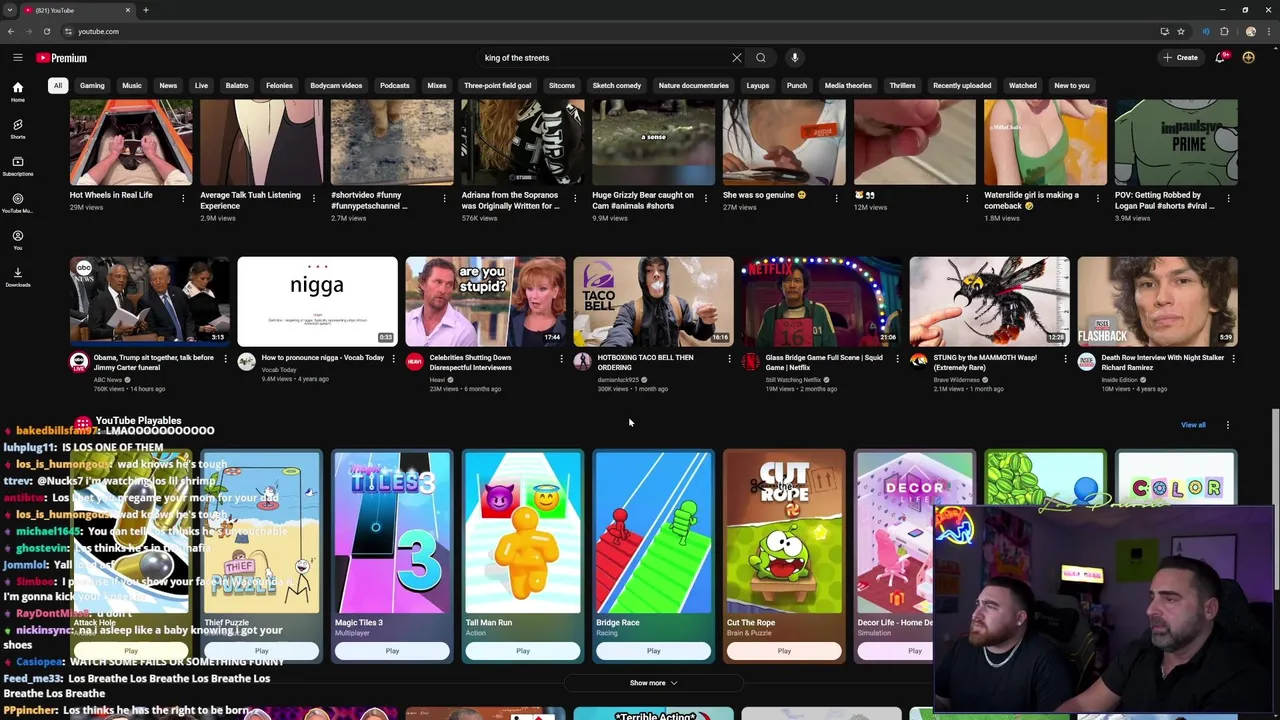Click the search text field
Viewport: 1280px width, 720px height.
tap(603, 58)
